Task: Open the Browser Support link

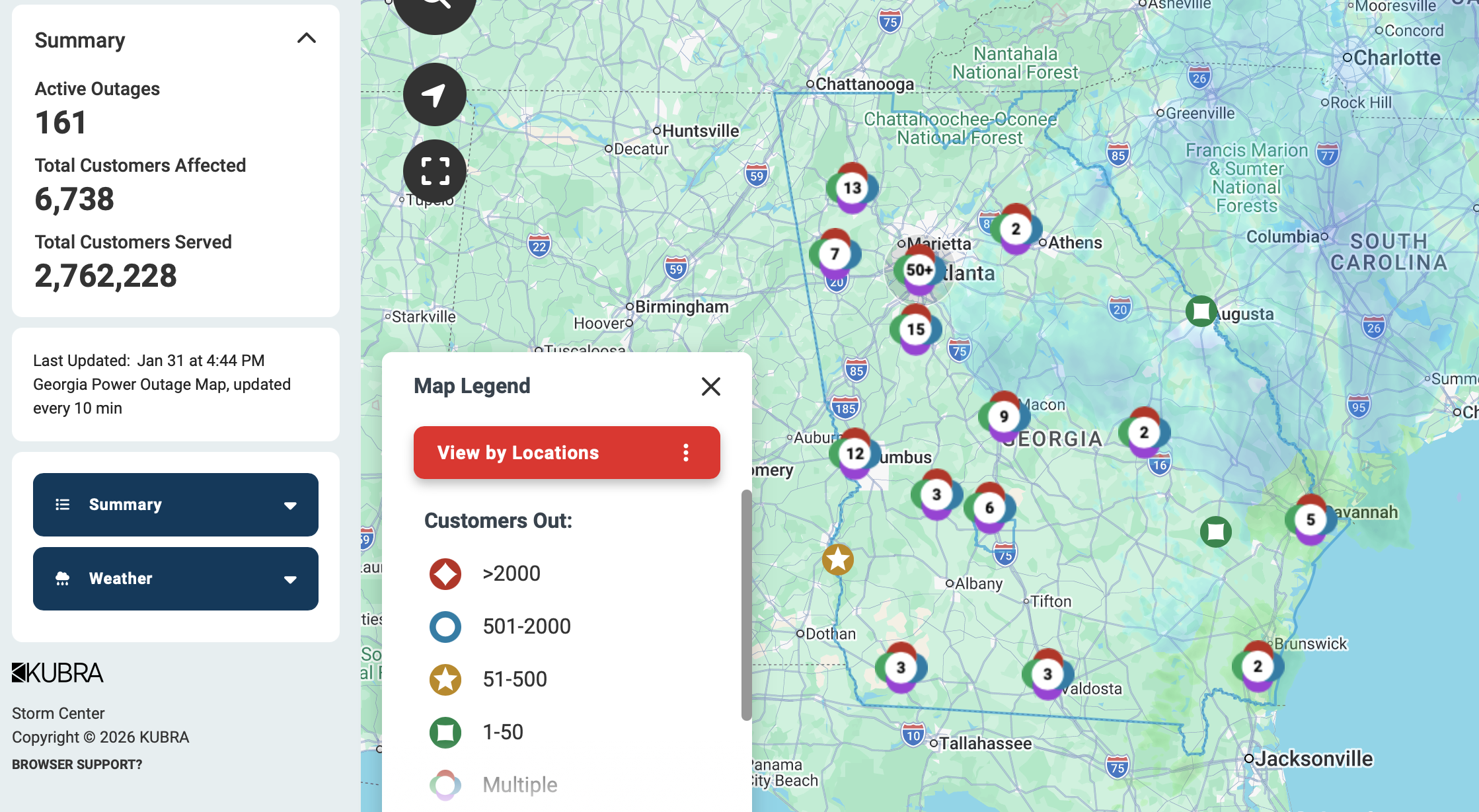Action: (77, 764)
